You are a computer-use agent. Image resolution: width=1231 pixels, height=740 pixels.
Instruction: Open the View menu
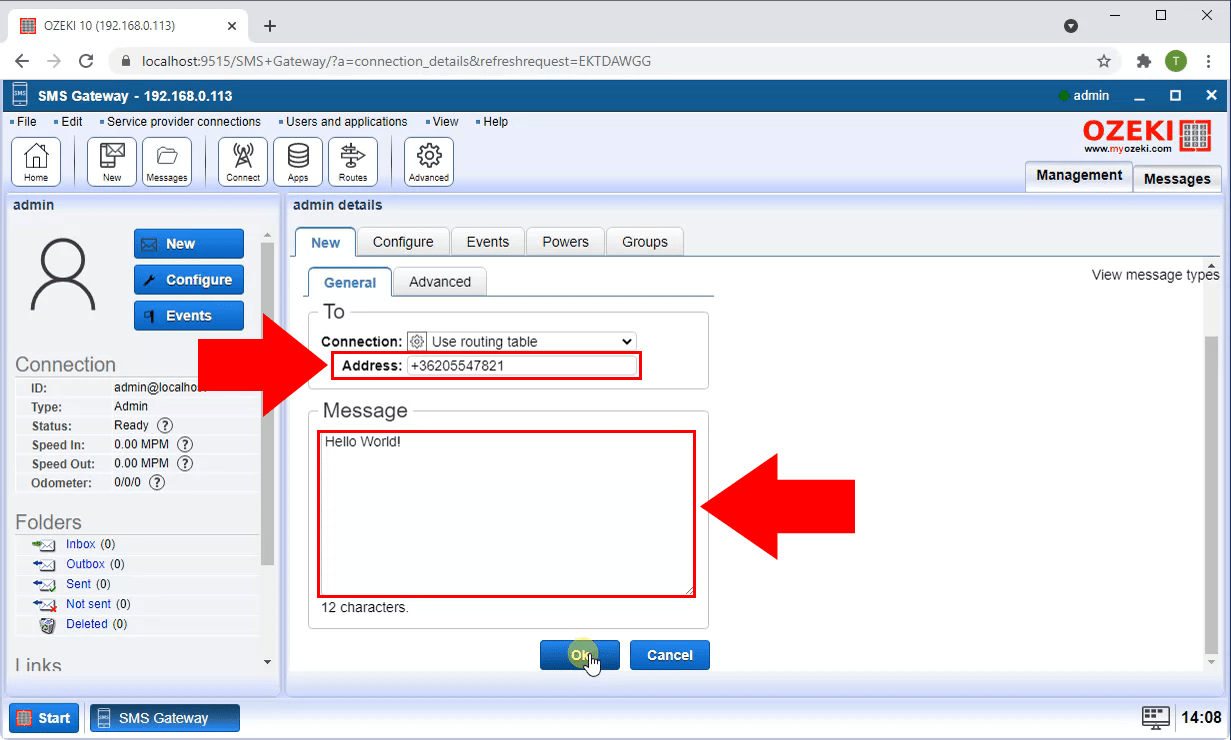click(446, 122)
